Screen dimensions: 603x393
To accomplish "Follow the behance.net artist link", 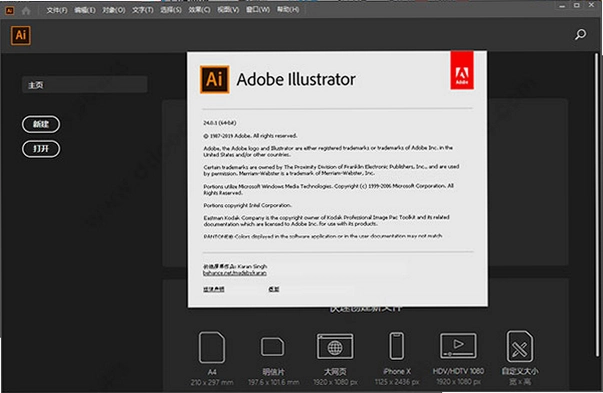I will 235,273.
